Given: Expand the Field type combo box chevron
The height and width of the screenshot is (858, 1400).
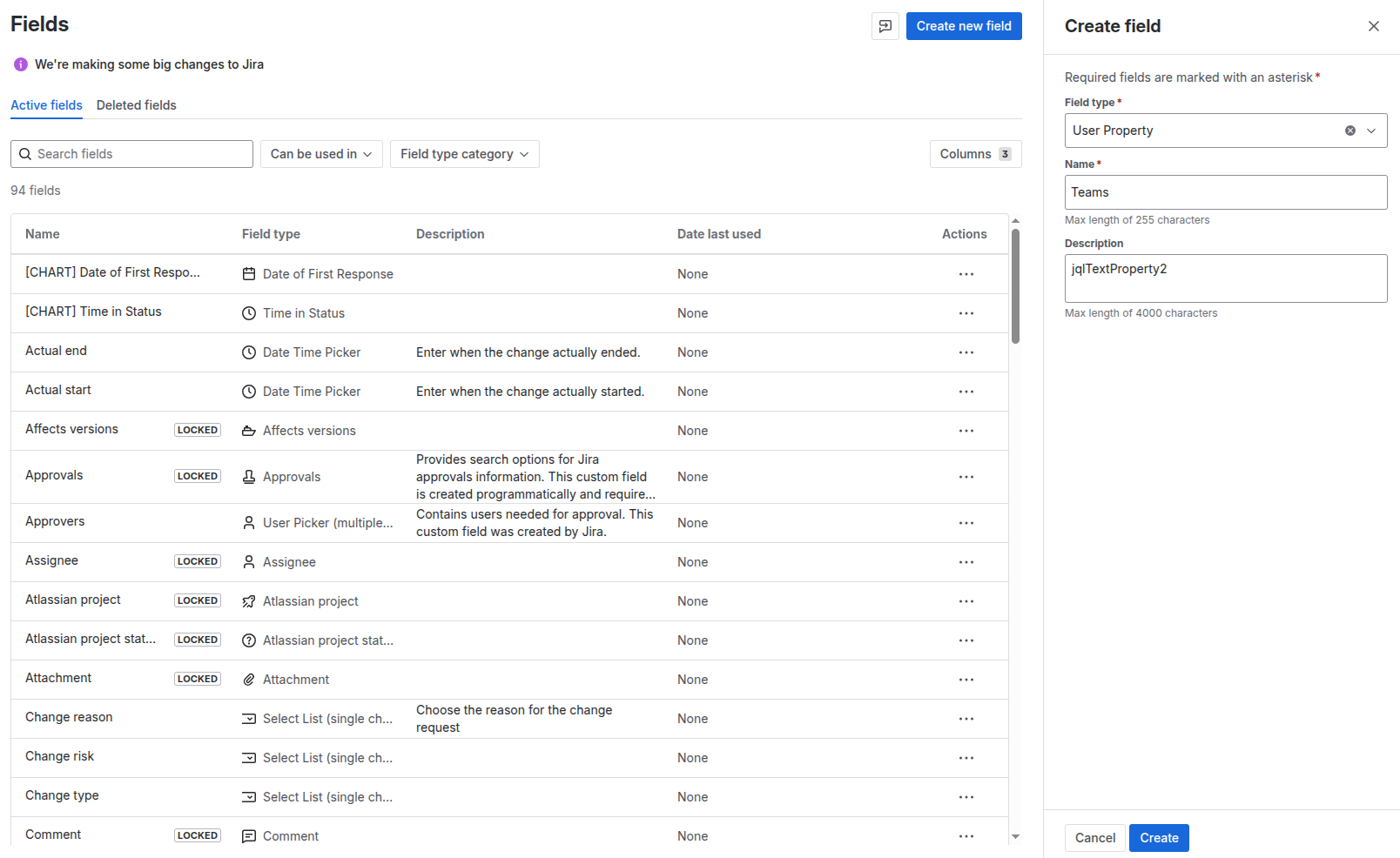Looking at the screenshot, I should [1371, 131].
